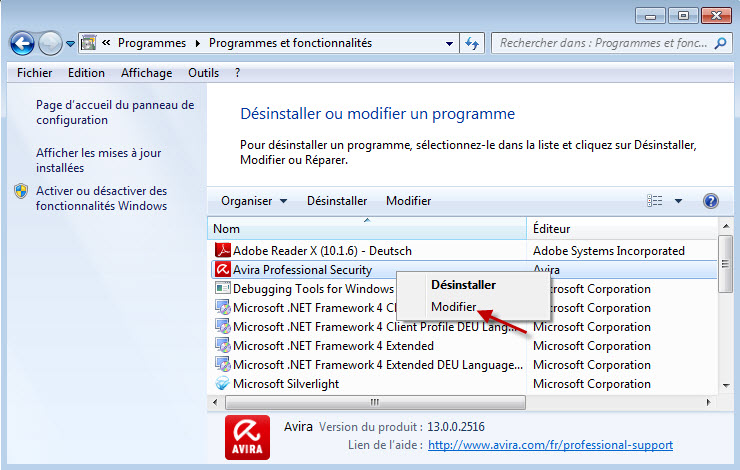The height and width of the screenshot is (470, 740).
Task: Click the large Avira logo in details pane
Action: point(247,437)
